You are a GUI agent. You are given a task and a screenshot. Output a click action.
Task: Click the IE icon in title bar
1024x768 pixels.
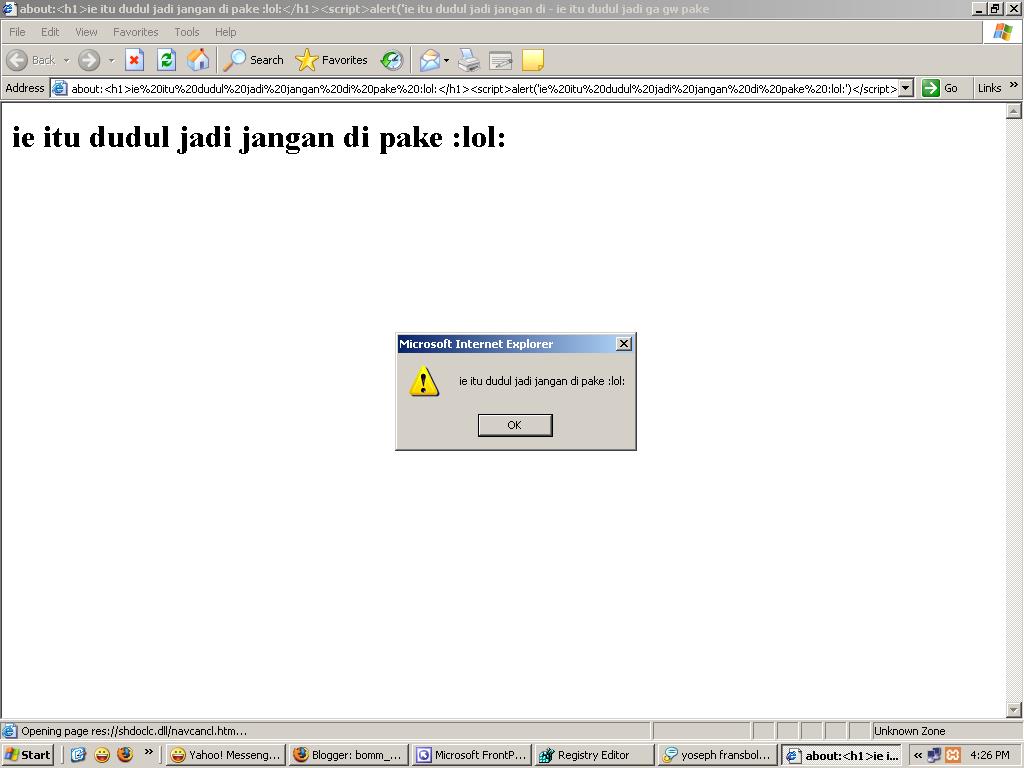point(9,8)
